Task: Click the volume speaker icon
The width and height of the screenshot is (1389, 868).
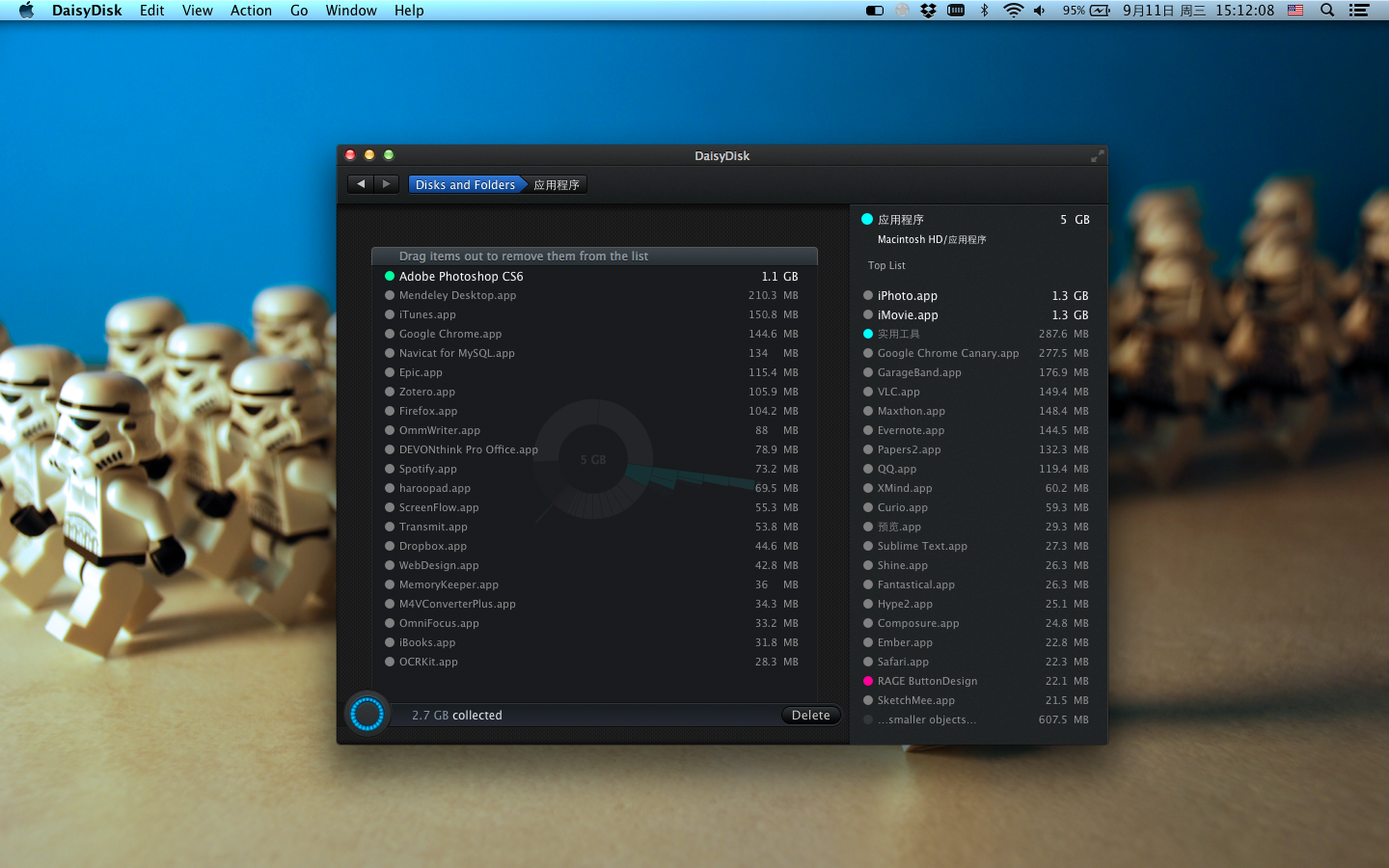Action: 1040,11
